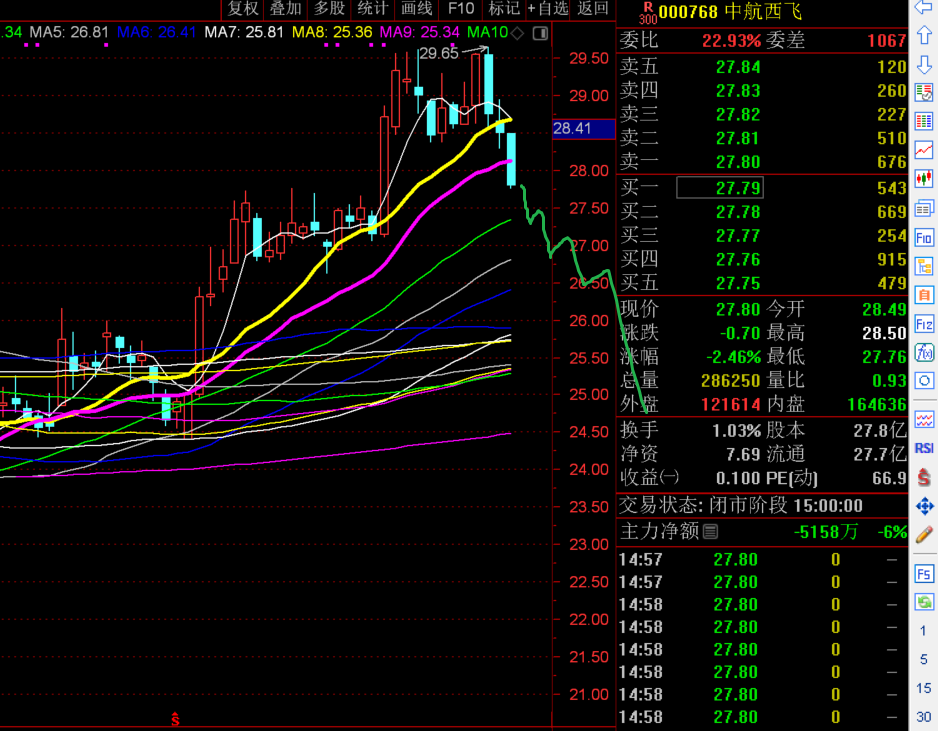The image size is (938, 731).
Task: Open the list icon beside 主力净额
Action: tap(710, 531)
